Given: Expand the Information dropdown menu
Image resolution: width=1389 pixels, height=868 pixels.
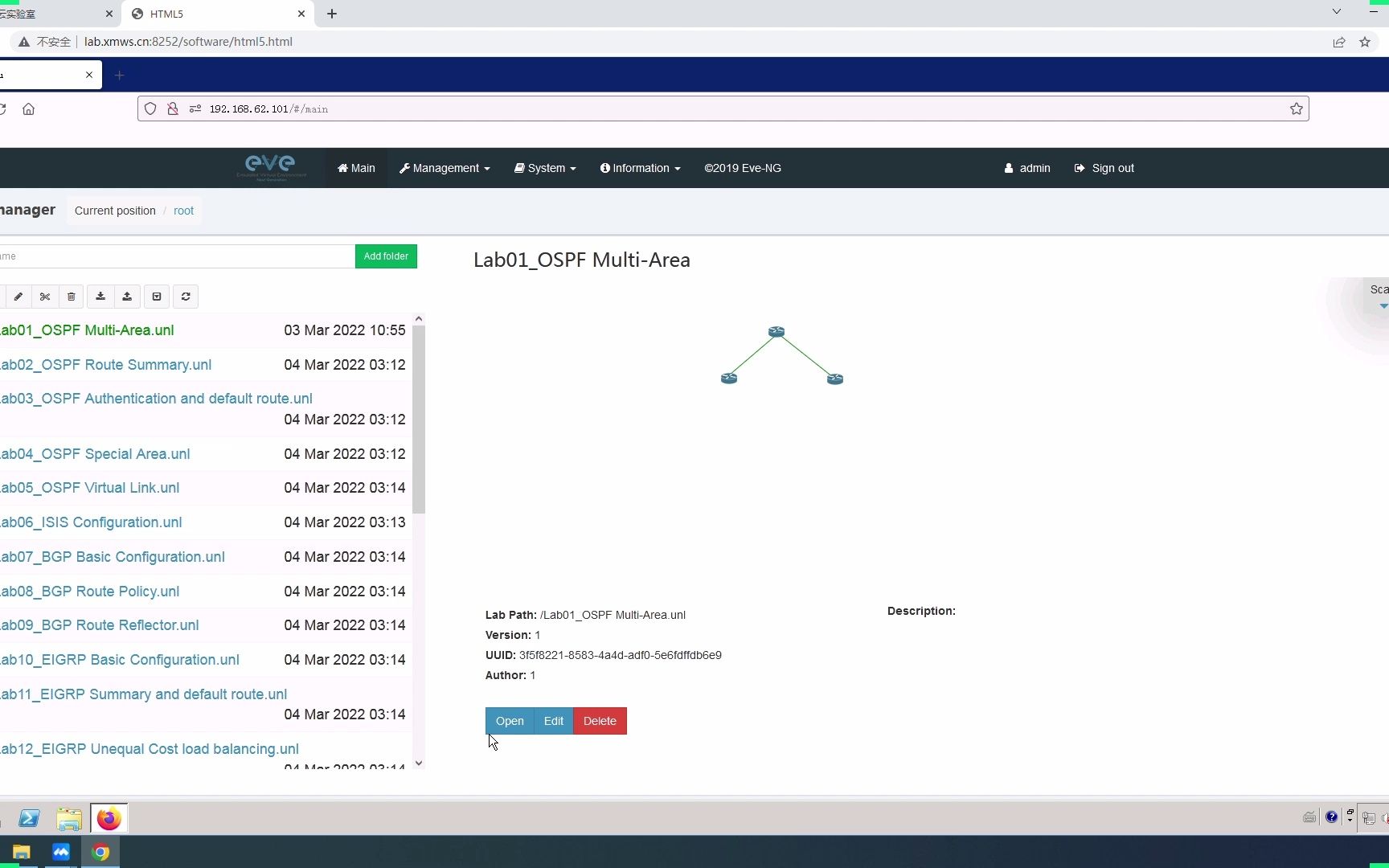Looking at the screenshot, I should tap(640, 168).
